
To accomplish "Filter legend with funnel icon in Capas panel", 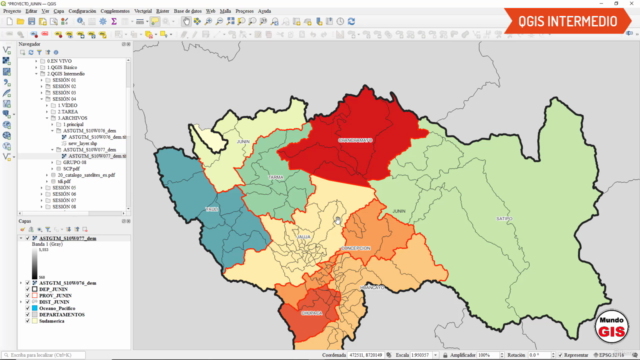I will click(x=48, y=229).
